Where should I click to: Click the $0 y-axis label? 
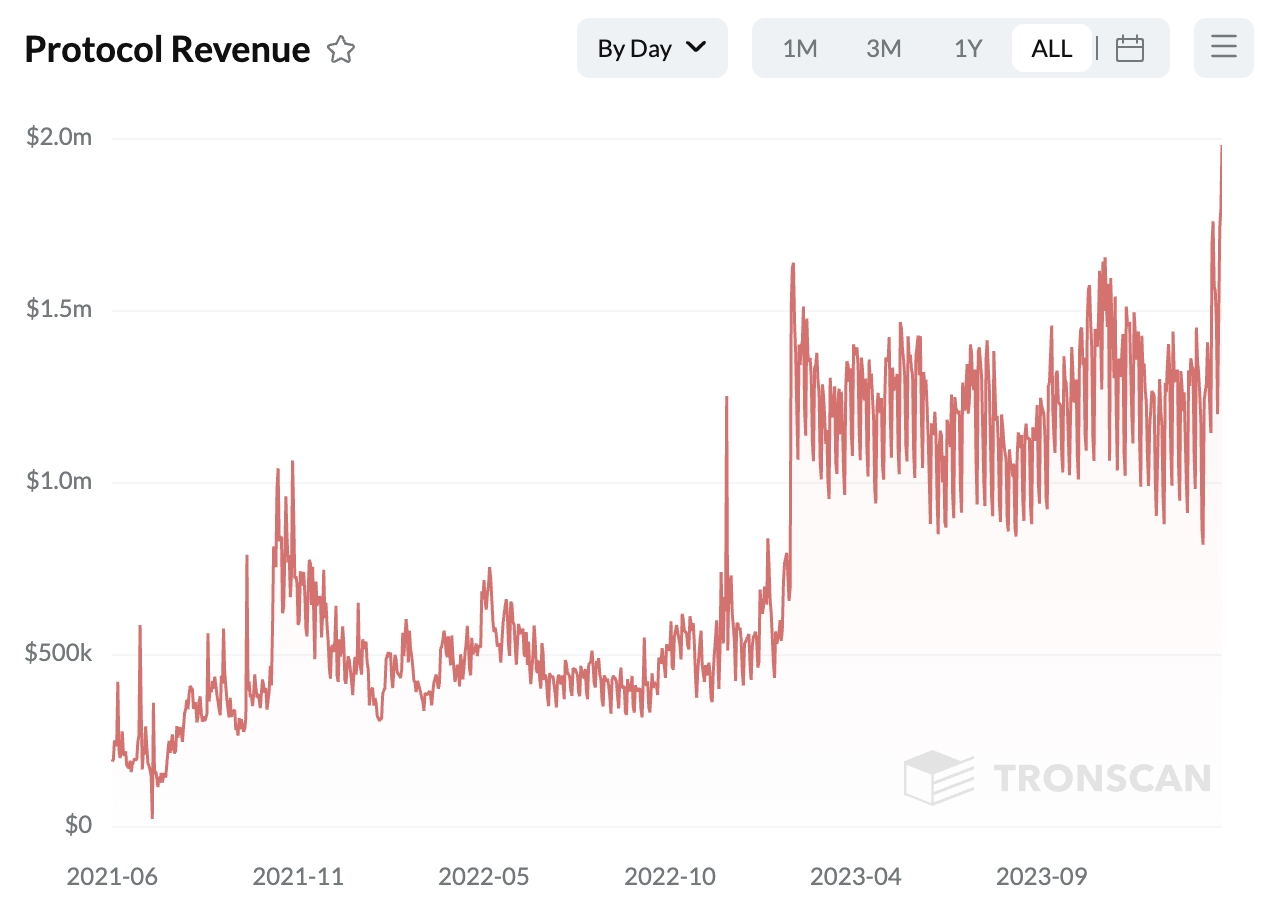(79, 825)
